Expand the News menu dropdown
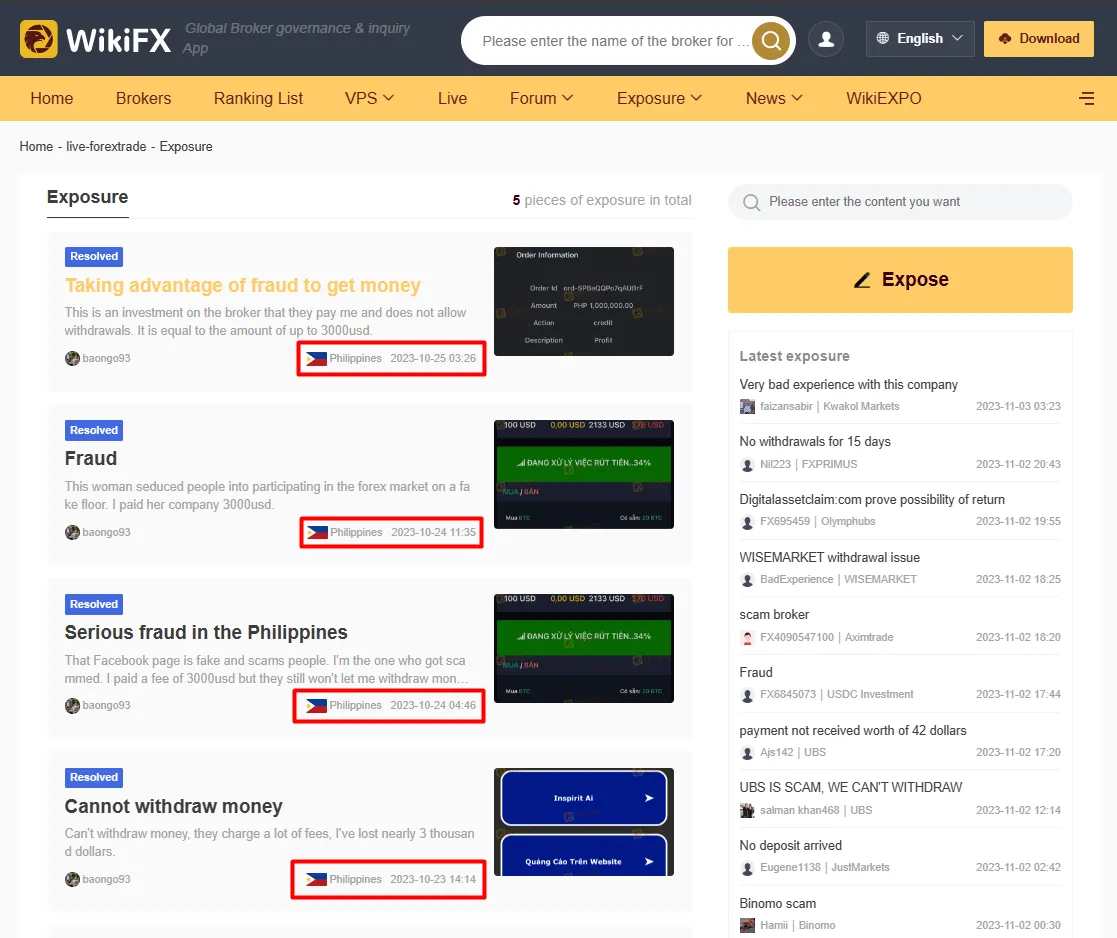 [774, 98]
